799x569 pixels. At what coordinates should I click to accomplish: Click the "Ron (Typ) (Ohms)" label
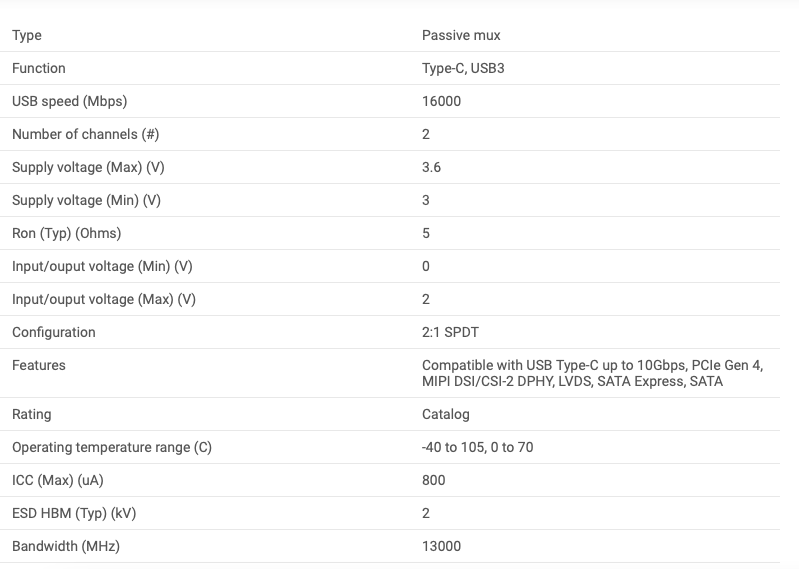(66, 233)
